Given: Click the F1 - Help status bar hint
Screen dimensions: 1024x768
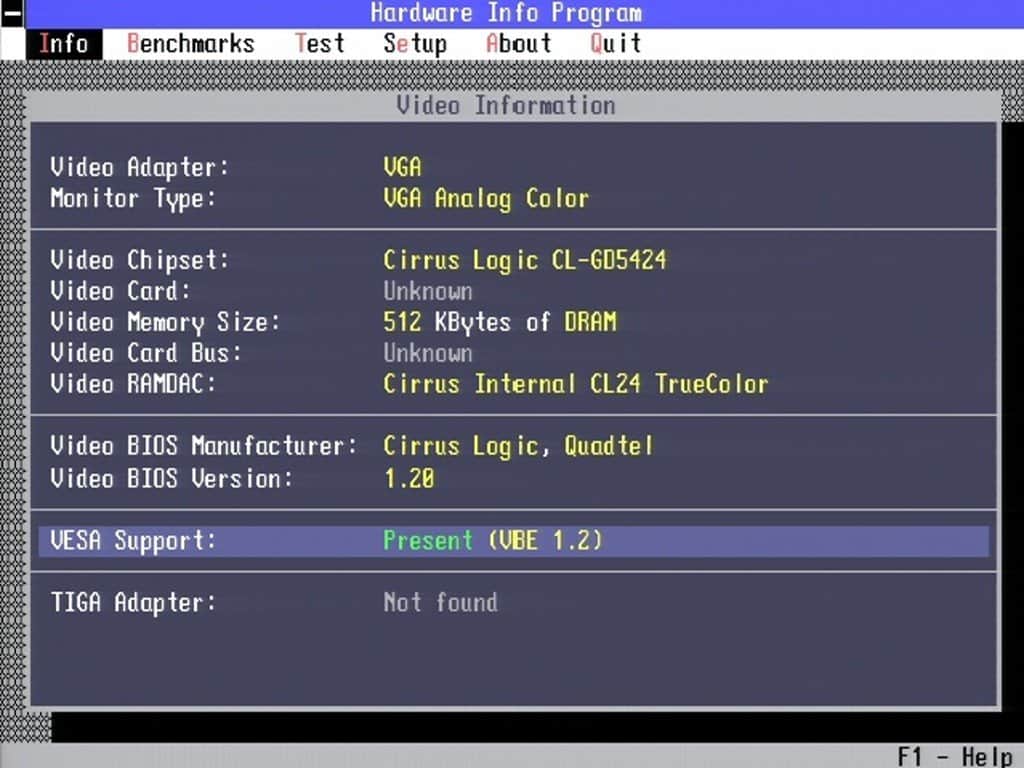Looking at the screenshot, I should pyautogui.click(x=955, y=756).
